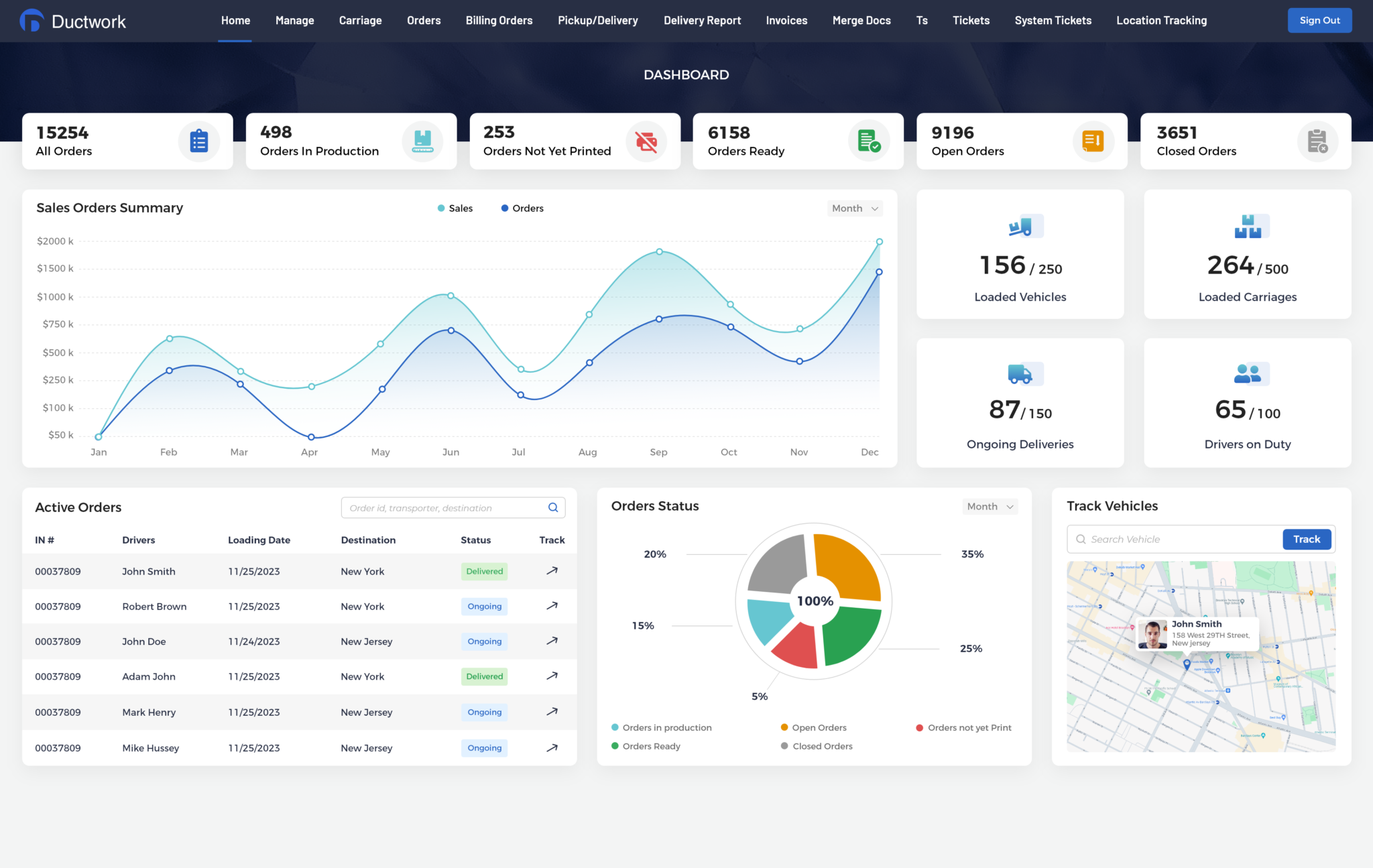
Task: Toggle the Orders series in chart legend
Action: [x=522, y=208]
